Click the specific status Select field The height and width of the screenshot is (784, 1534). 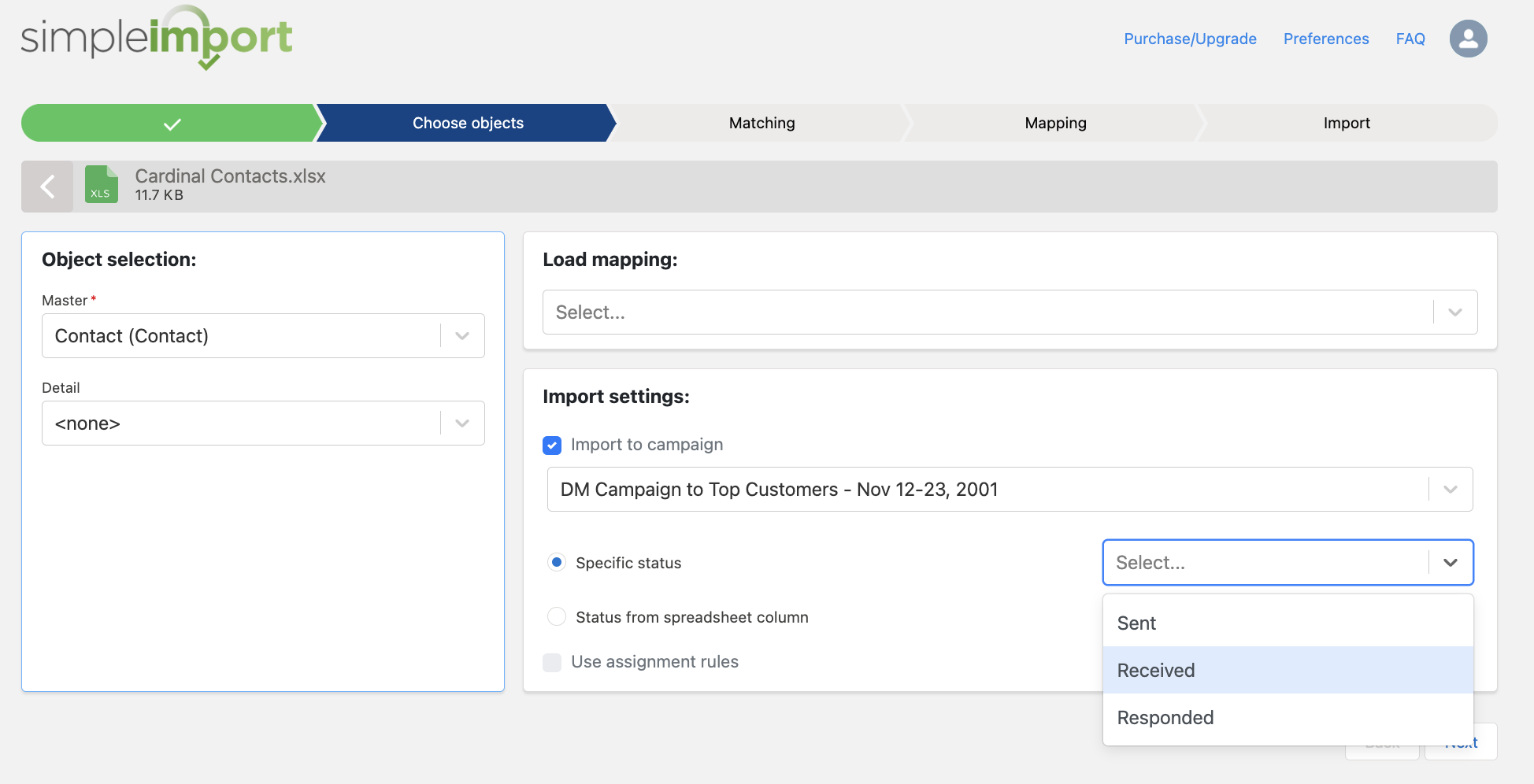(x=1288, y=563)
